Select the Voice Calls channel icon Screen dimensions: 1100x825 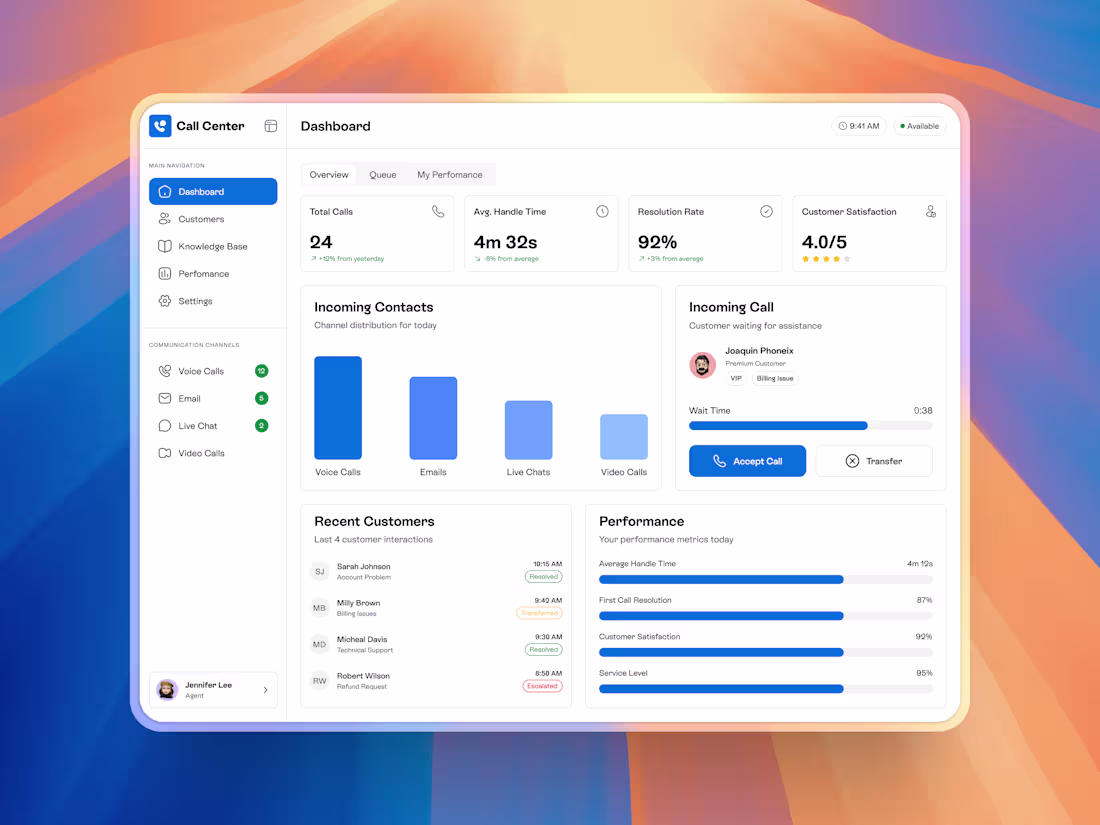(168, 370)
